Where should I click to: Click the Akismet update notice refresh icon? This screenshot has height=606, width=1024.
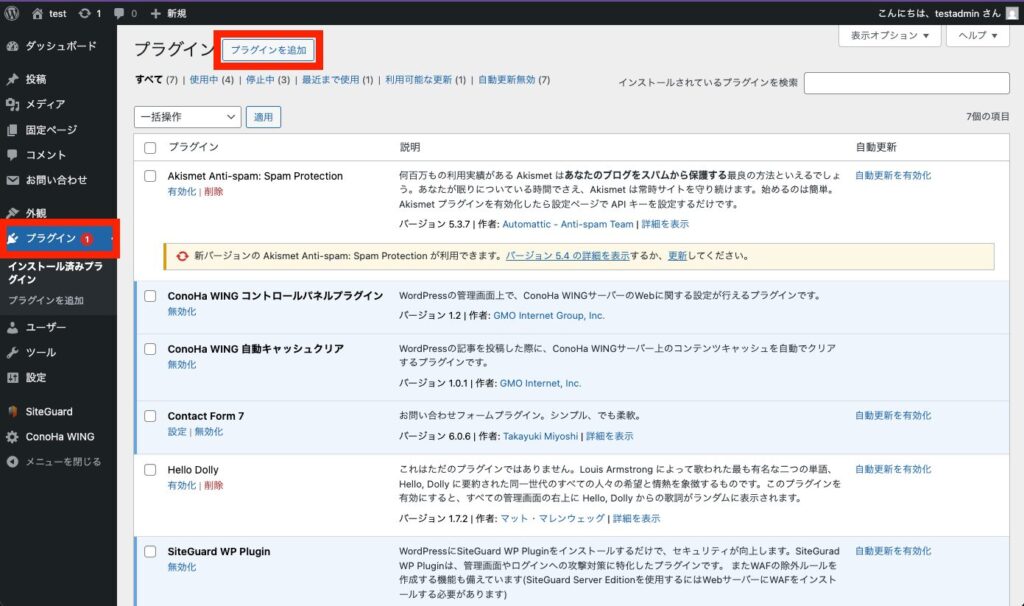point(182,256)
